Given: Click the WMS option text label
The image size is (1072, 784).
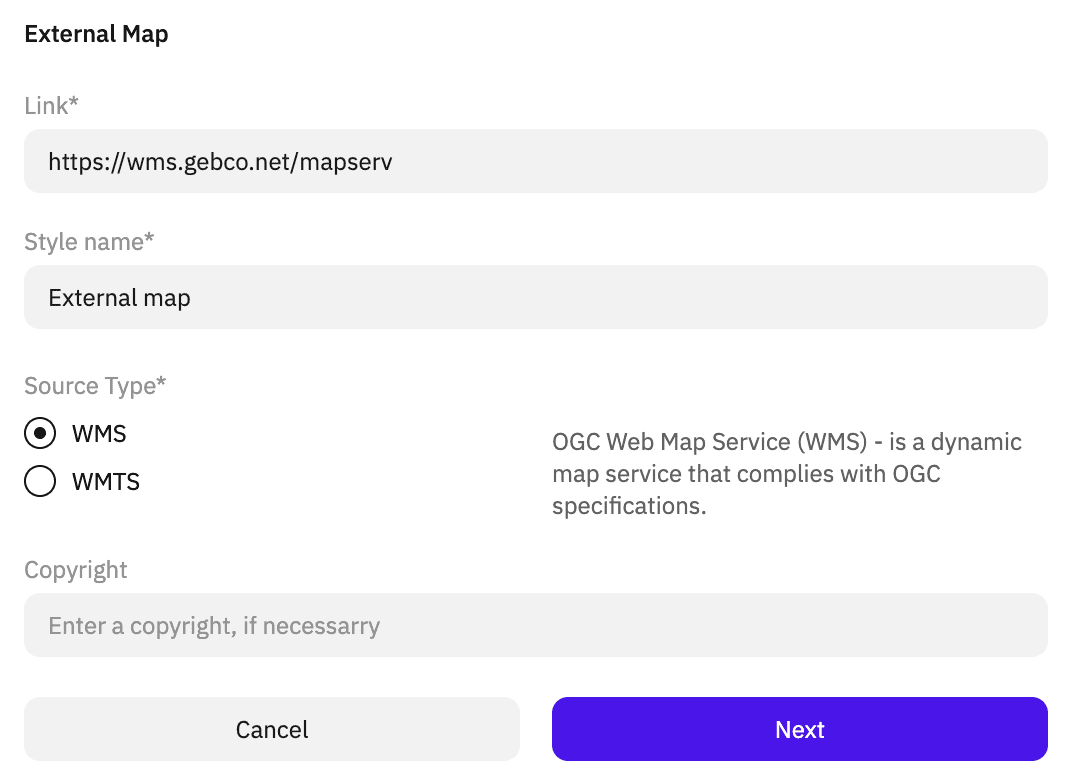Looking at the screenshot, I should 99,434.
